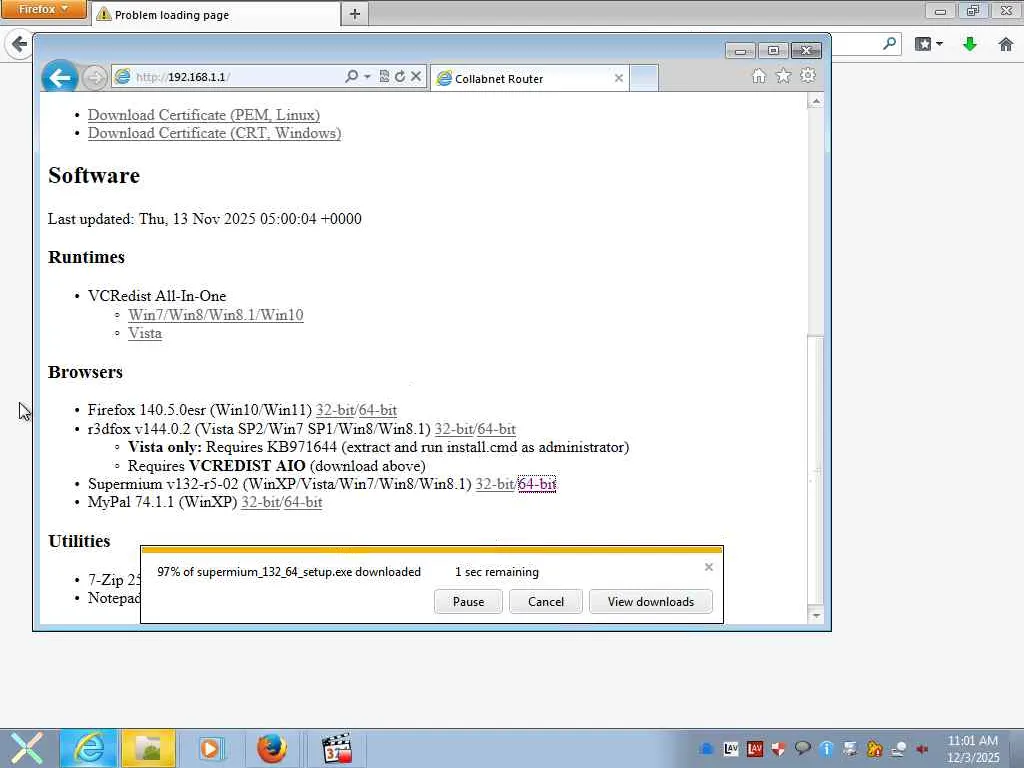
Task: Click the IE page scrollbar up arrow
Action: coord(815,101)
